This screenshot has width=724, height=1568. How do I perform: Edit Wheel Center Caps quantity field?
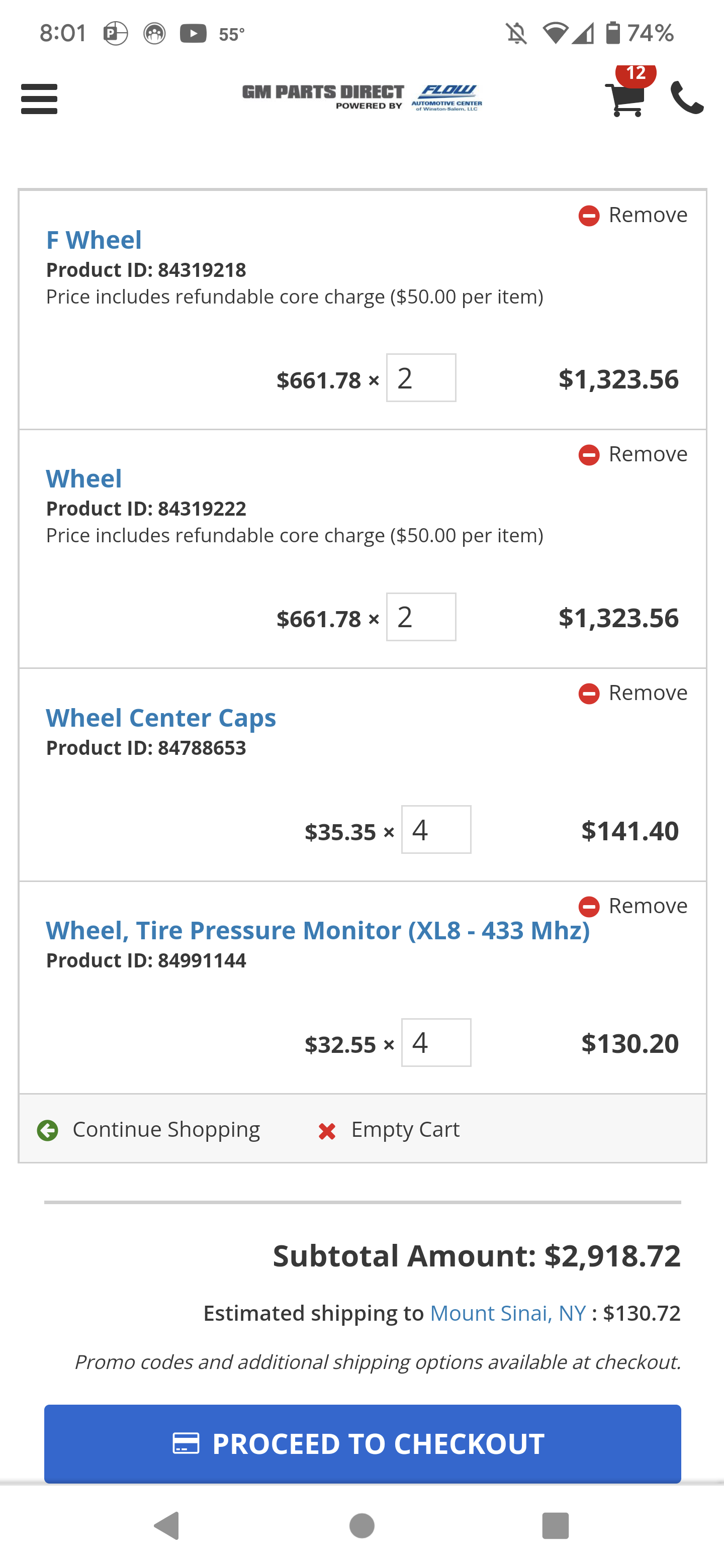tap(436, 830)
